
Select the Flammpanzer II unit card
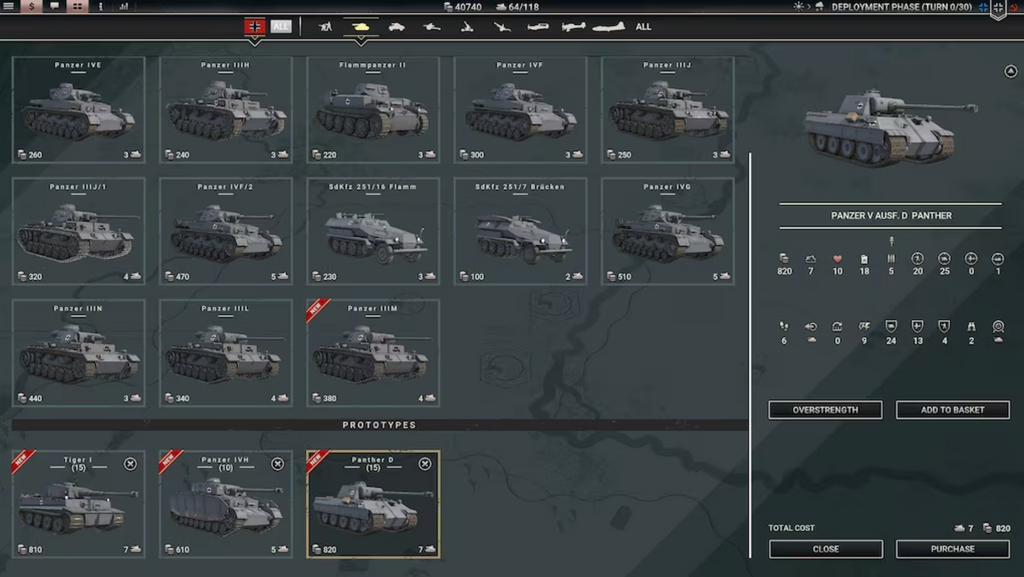373,110
